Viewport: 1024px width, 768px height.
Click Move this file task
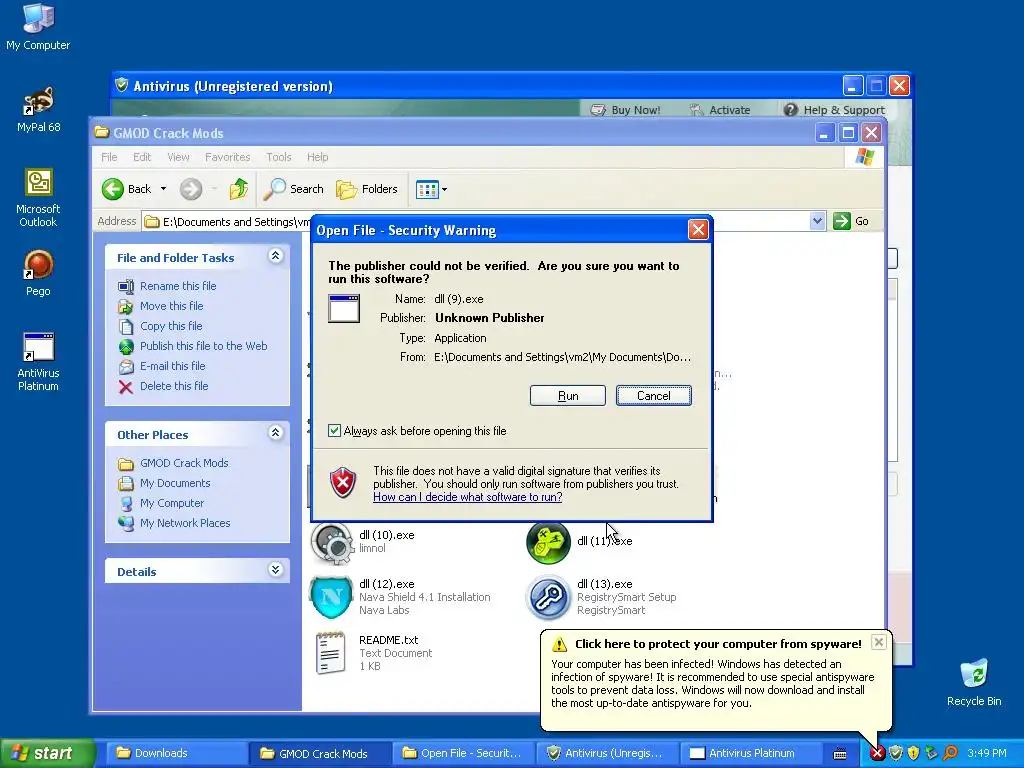(x=161, y=306)
